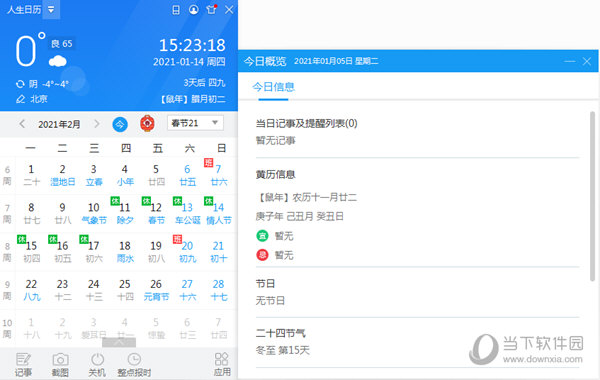Screen dimensions: 600x380
Task: Click the 庚子年 己丑月 癸丑日 text
Action: 299,217
